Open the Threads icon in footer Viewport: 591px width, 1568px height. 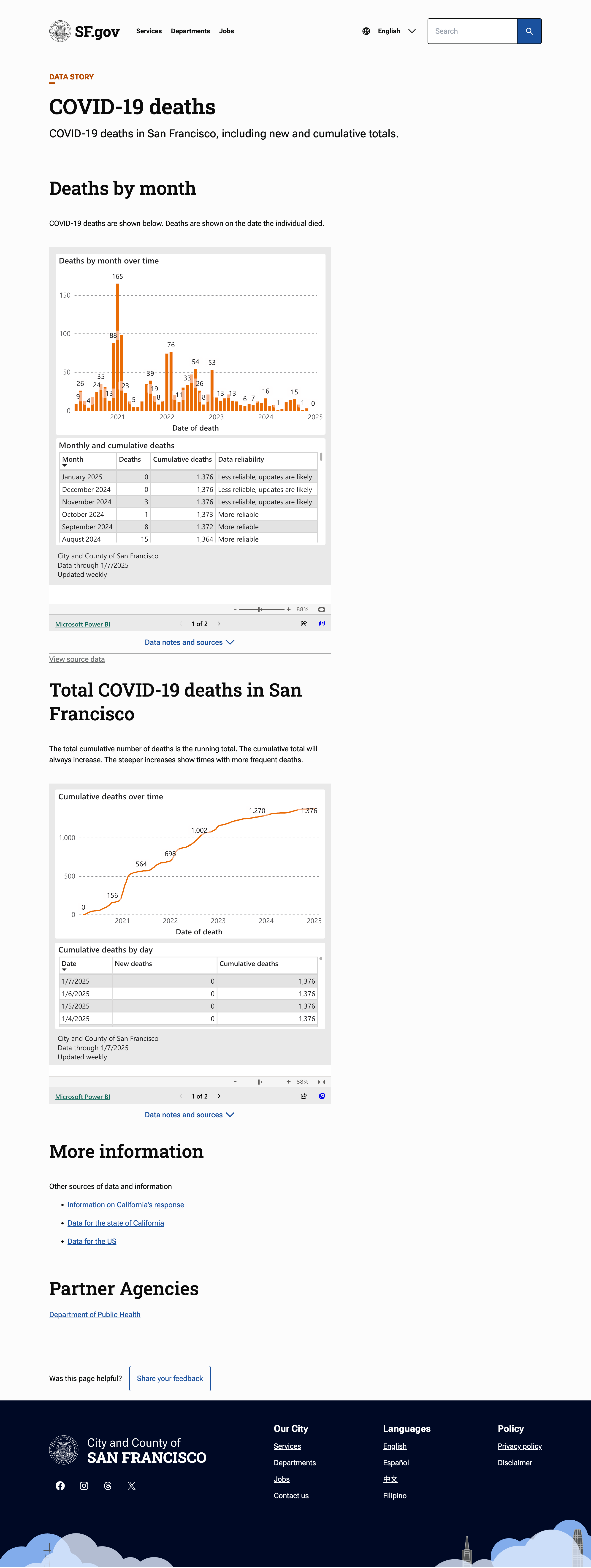tap(108, 1486)
